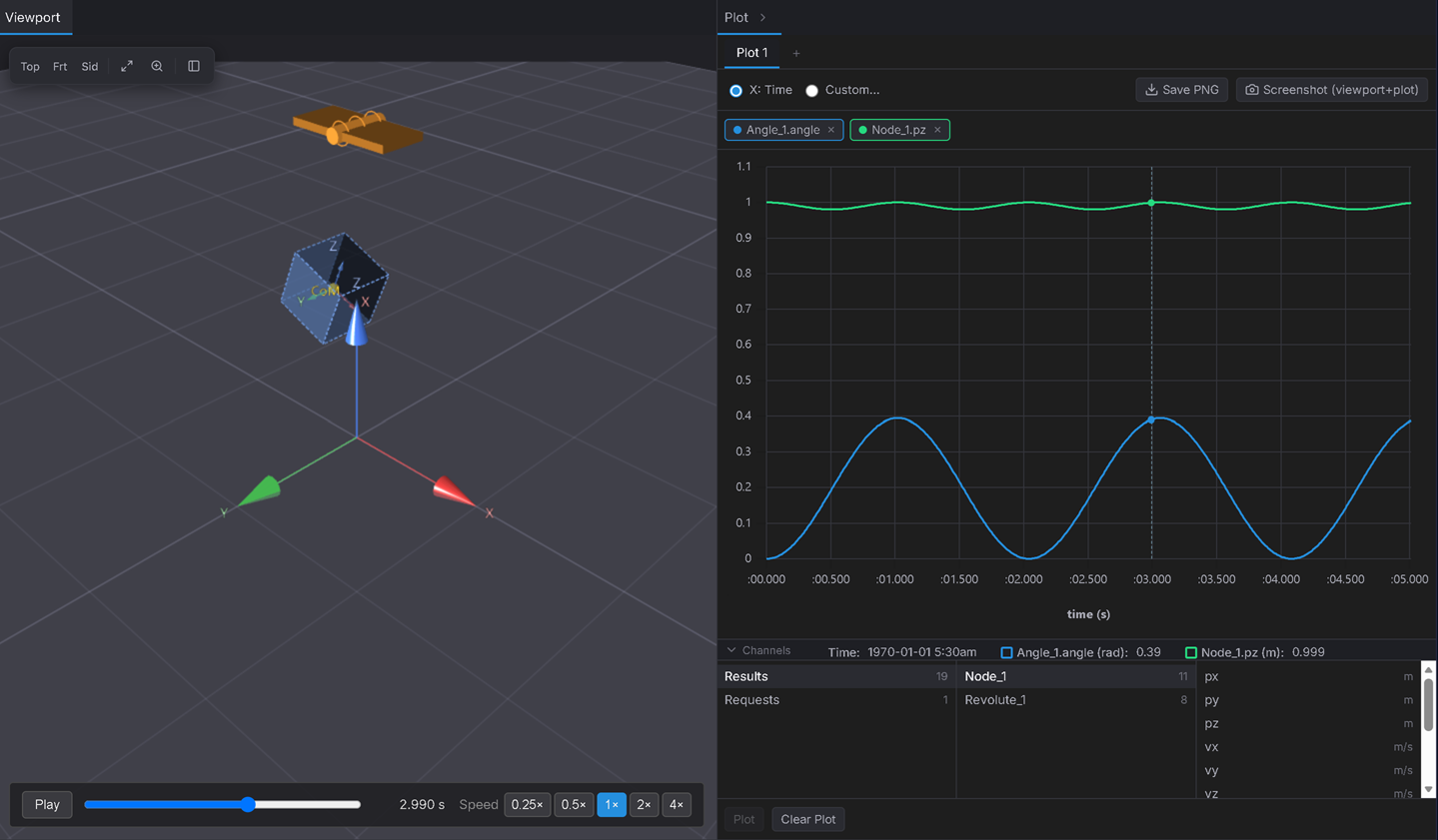This screenshot has width=1438, height=840.
Task: Switch to the Plot 1 tab
Action: [x=751, y=53]
